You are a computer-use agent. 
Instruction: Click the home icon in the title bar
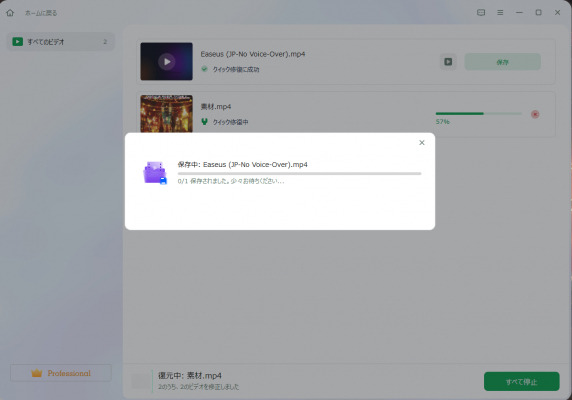pos(10,13)
